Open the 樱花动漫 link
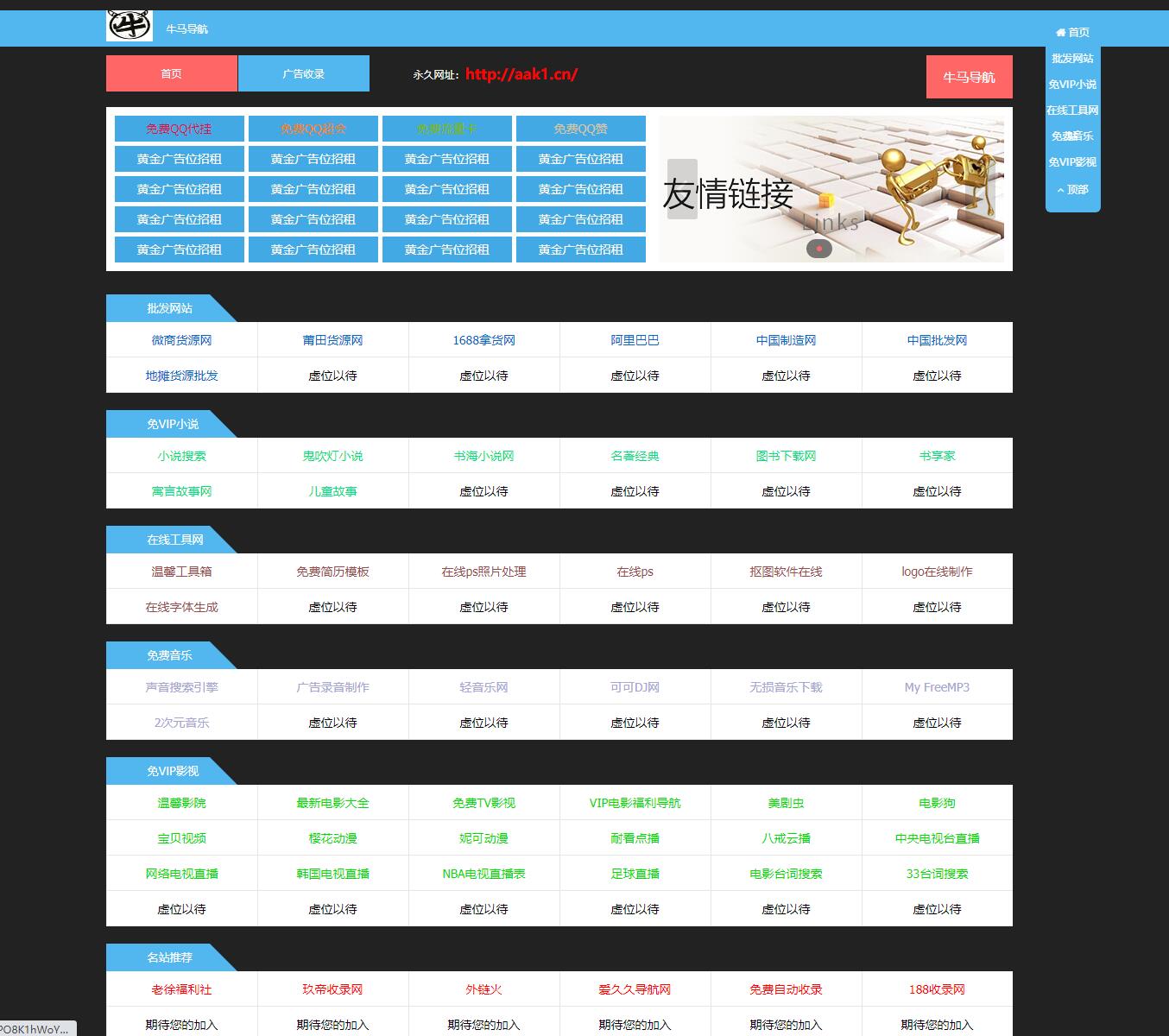Screen dimensions: 1169x1036 [x=332, y=838]
